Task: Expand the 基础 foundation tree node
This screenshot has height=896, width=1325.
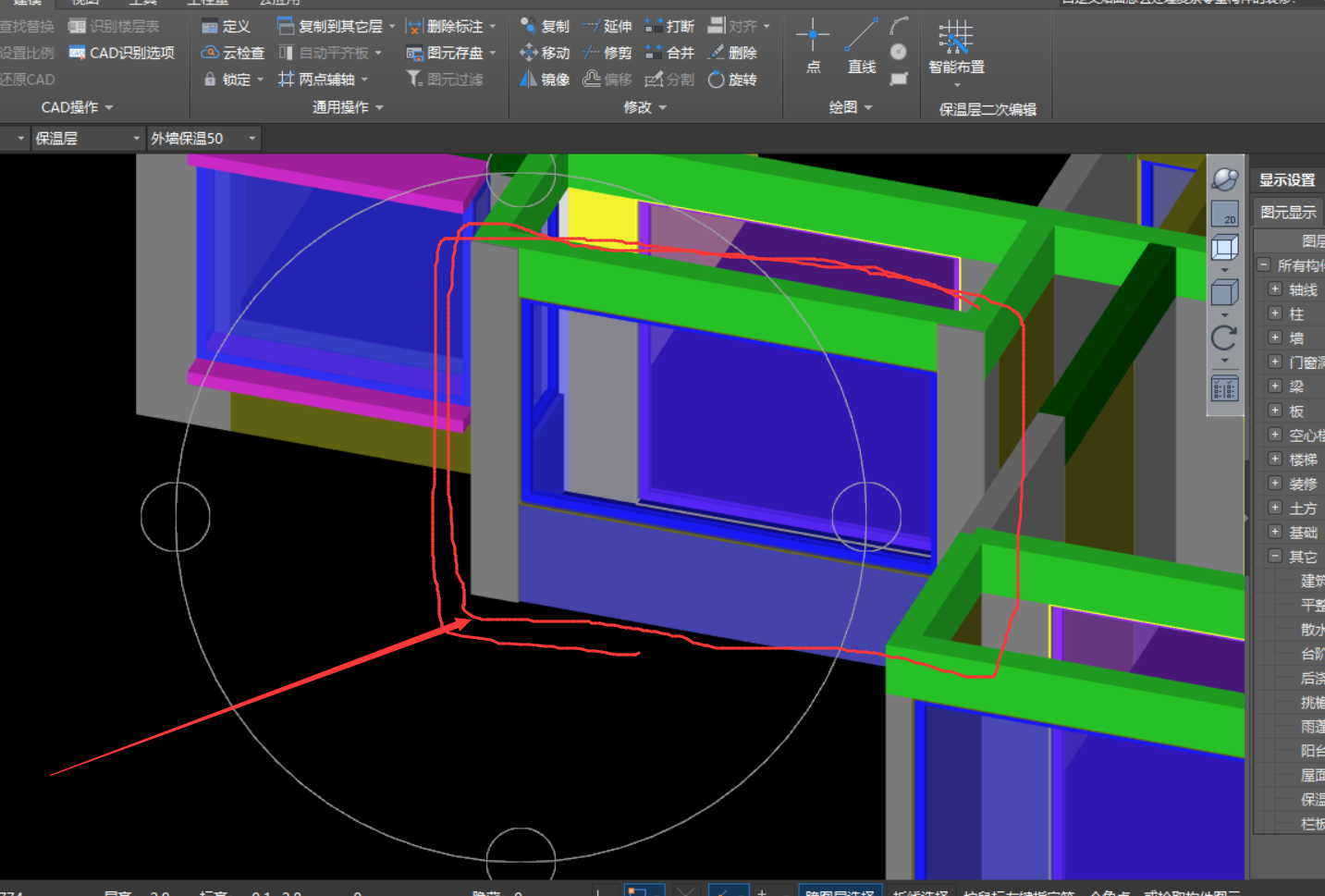Action: pos(1275,532)
